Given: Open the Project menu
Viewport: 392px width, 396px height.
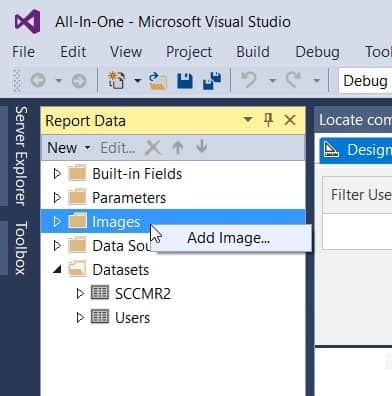Looking at the screenshot, I should click(189, 52).
